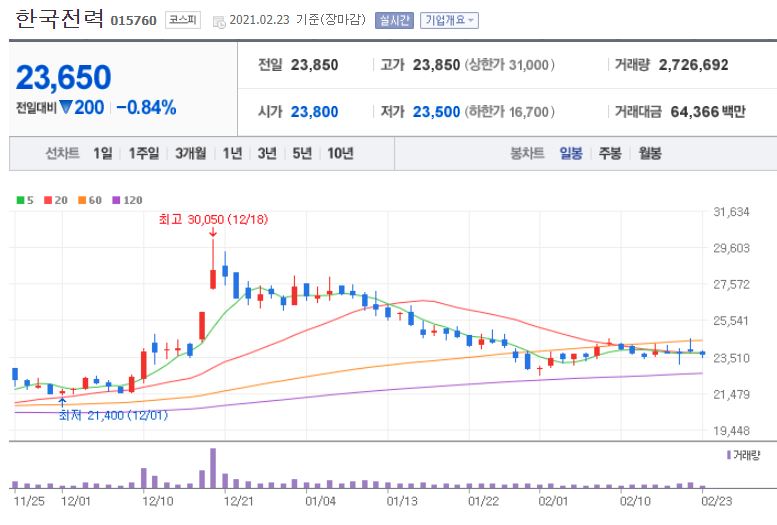Click the 코스피 market badge

click(182, 20)
